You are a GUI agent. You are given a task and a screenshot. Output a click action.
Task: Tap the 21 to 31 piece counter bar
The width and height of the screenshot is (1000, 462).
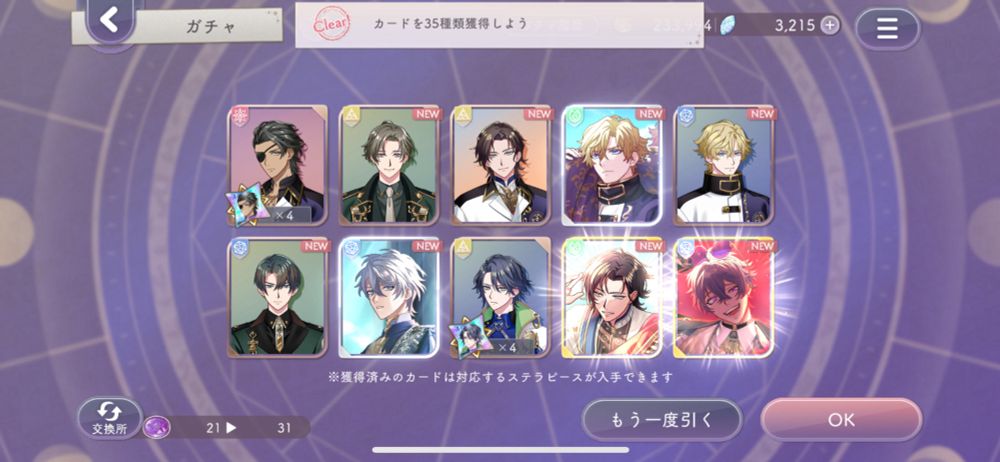coord(227,428)
